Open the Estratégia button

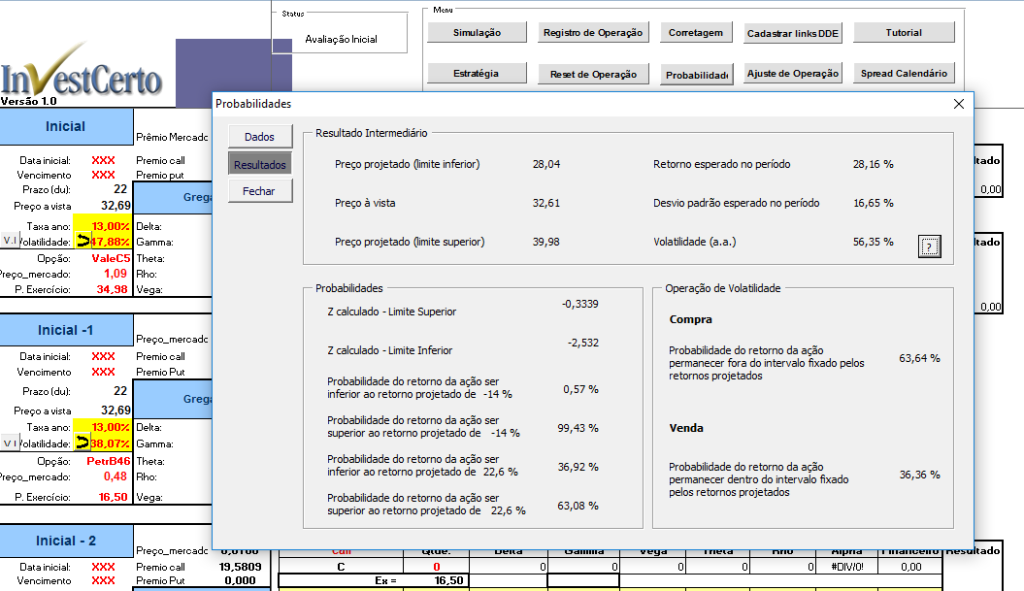pyautogui.click(x=476, y=73)
